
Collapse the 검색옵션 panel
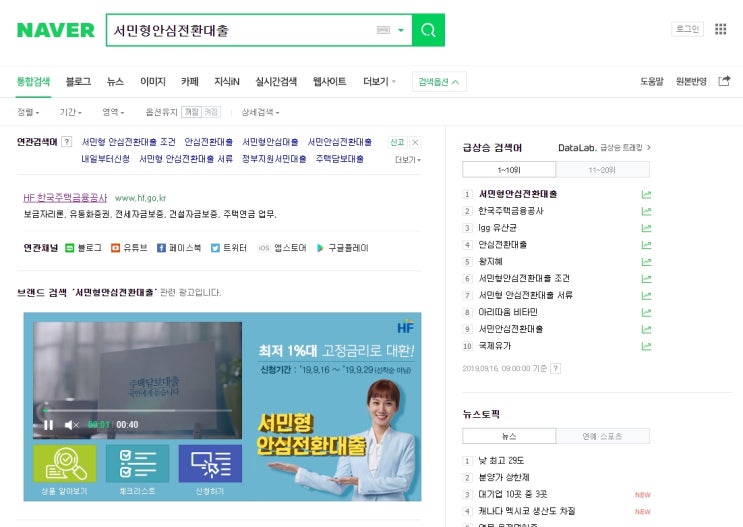(439, 82)
